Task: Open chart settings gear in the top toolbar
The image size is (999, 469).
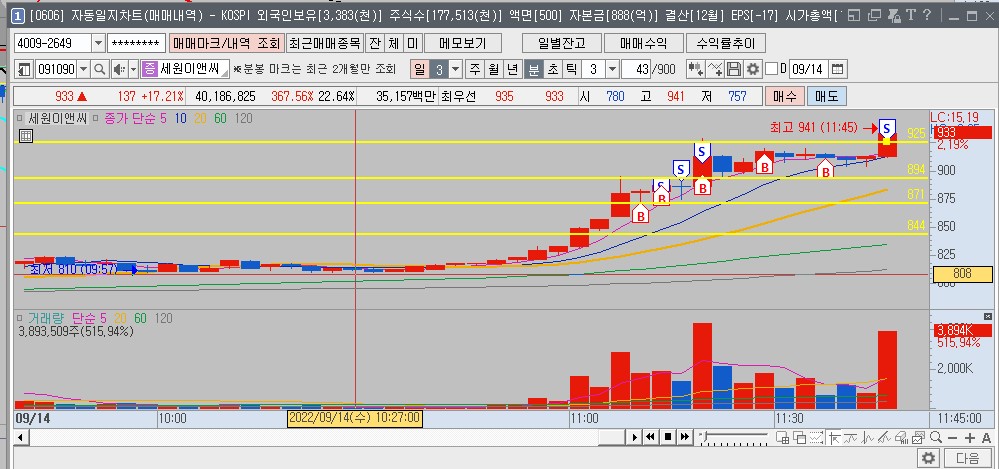Action: [x=753, y=69]
